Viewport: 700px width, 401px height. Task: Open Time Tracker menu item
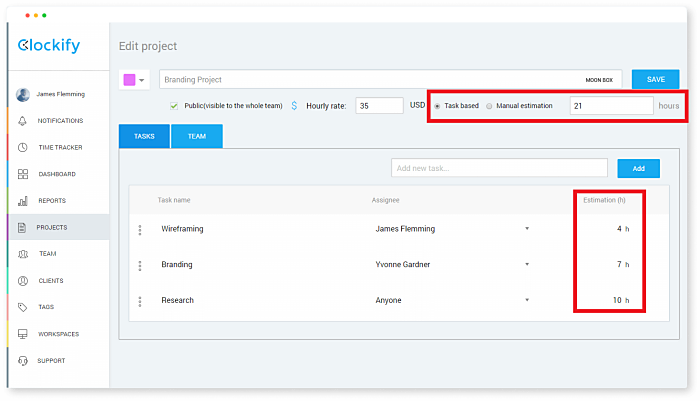tap(60, 147)
